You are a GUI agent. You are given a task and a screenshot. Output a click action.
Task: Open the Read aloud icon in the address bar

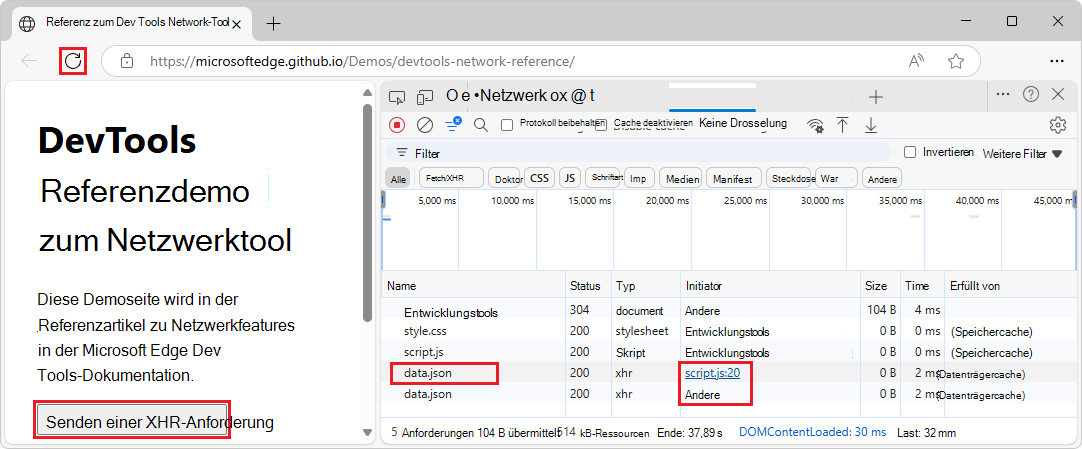tap(916, 61)
